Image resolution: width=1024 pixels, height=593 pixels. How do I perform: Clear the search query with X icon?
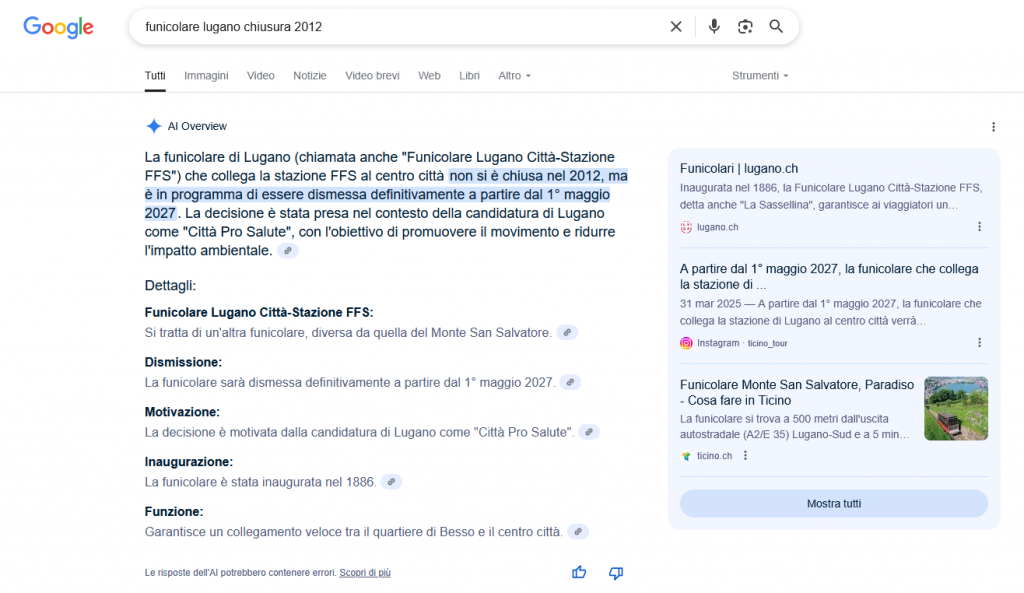[x=676, y=27]
